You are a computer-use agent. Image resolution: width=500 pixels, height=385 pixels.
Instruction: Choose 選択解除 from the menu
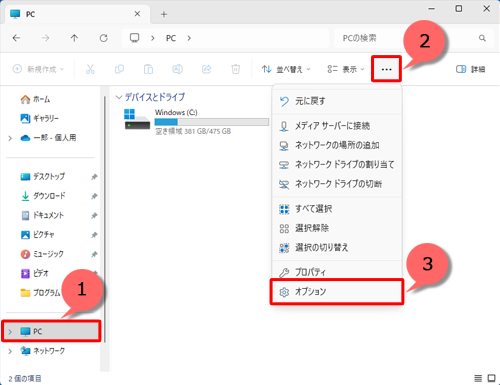(337, 228)
